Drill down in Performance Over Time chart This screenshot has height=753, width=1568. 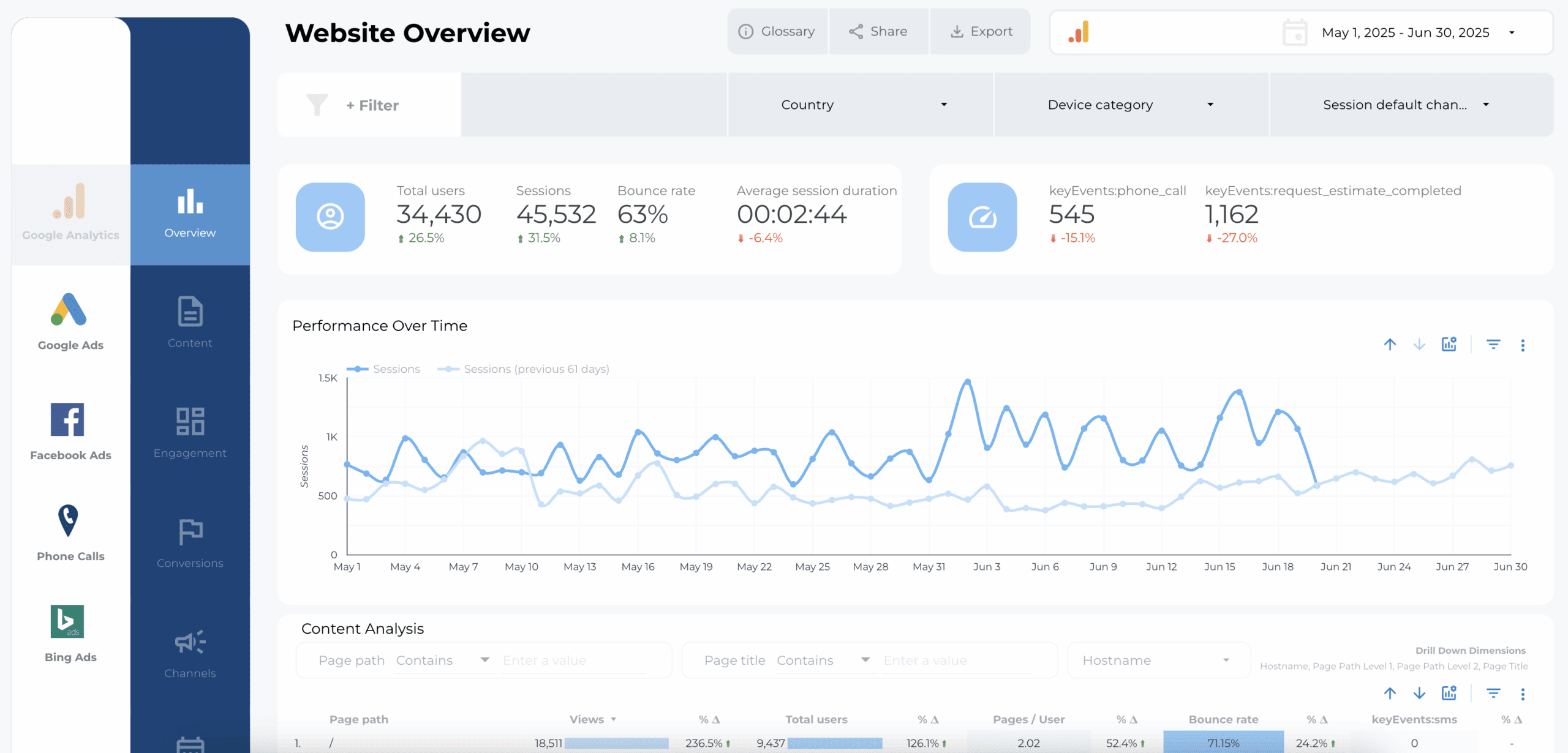pyautogui.click(x=1419, y=345)
